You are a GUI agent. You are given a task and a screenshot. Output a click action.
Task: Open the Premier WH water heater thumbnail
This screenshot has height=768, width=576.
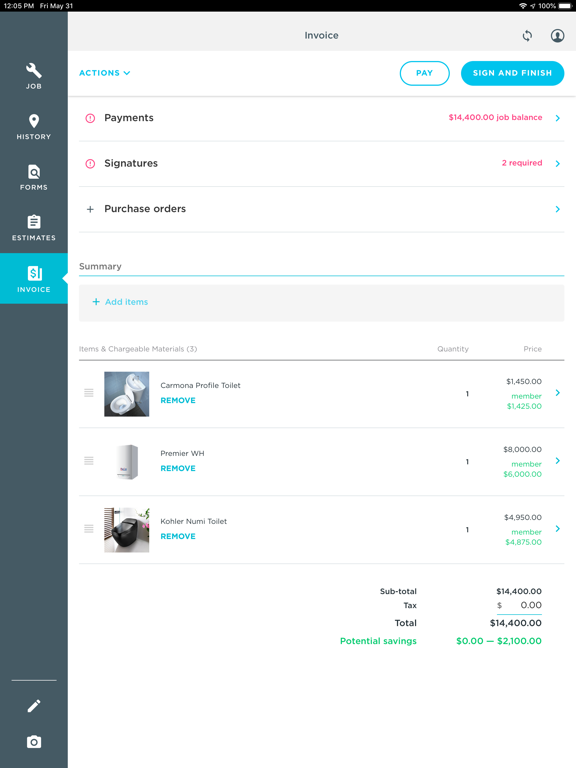click(x=126, y=462)
